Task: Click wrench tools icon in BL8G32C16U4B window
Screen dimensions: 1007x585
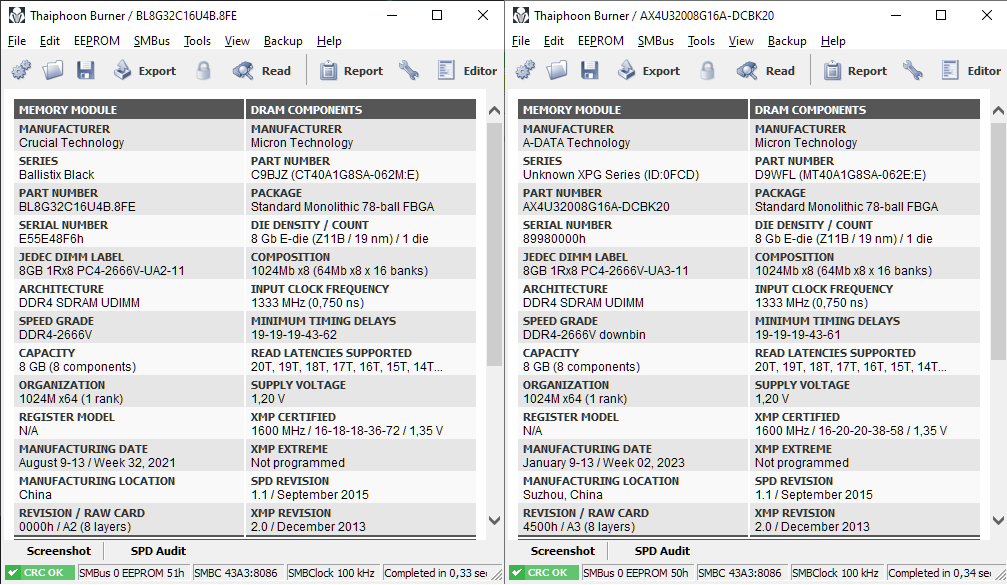Action: (409, 70)
